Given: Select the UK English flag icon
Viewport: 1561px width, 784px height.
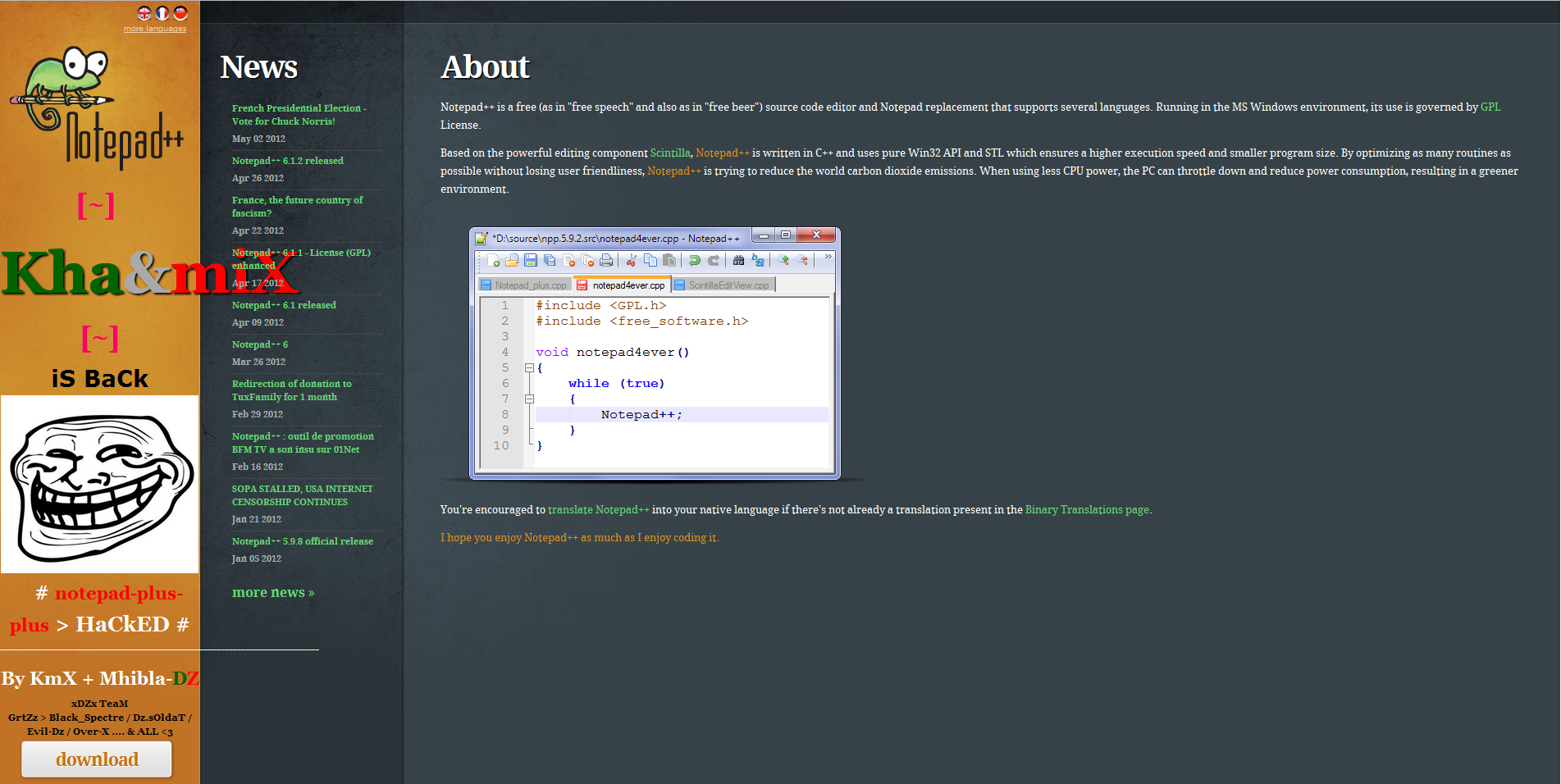Looking at the screenshot, I should [144, 13].
